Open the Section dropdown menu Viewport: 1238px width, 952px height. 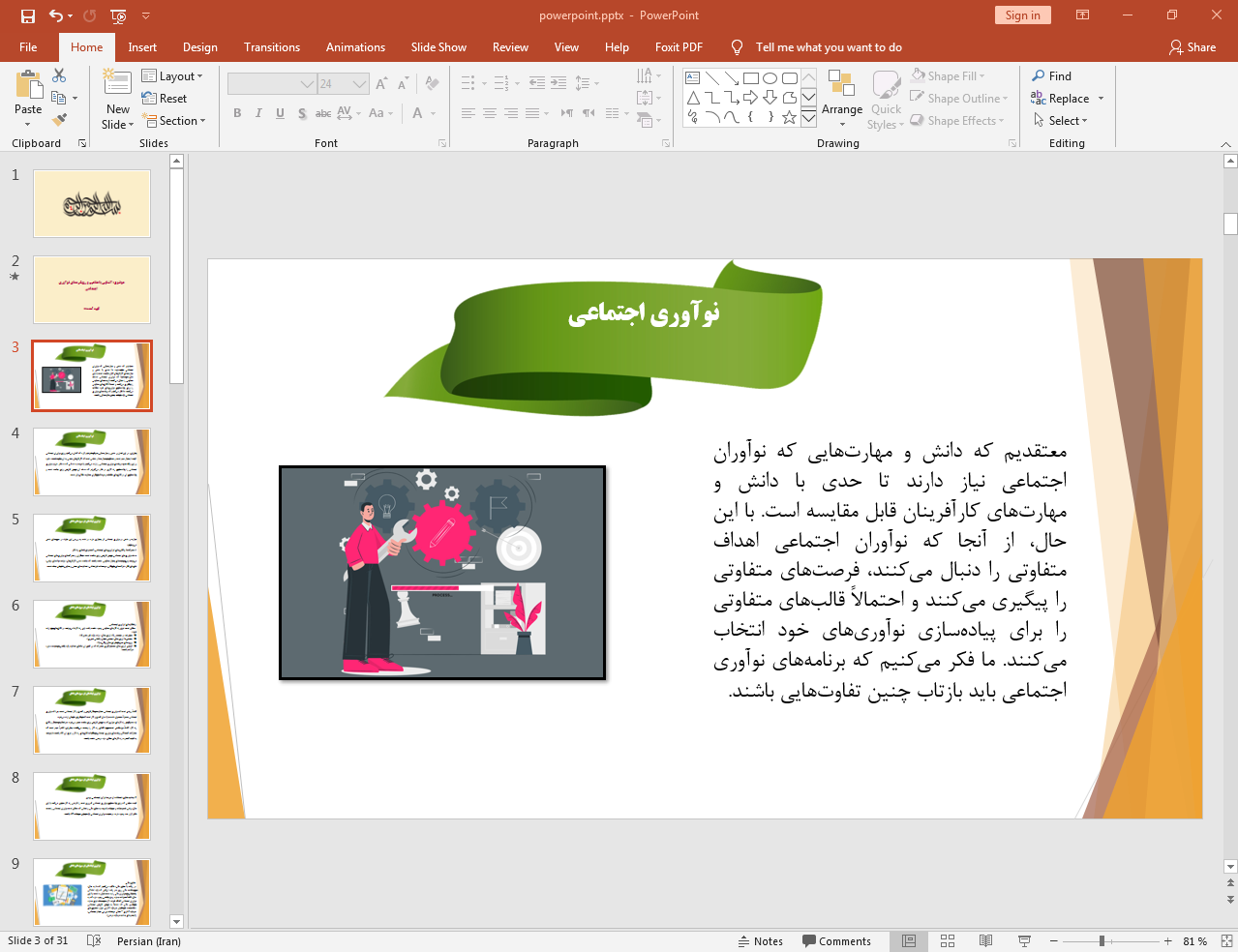[x=175, y=121]
